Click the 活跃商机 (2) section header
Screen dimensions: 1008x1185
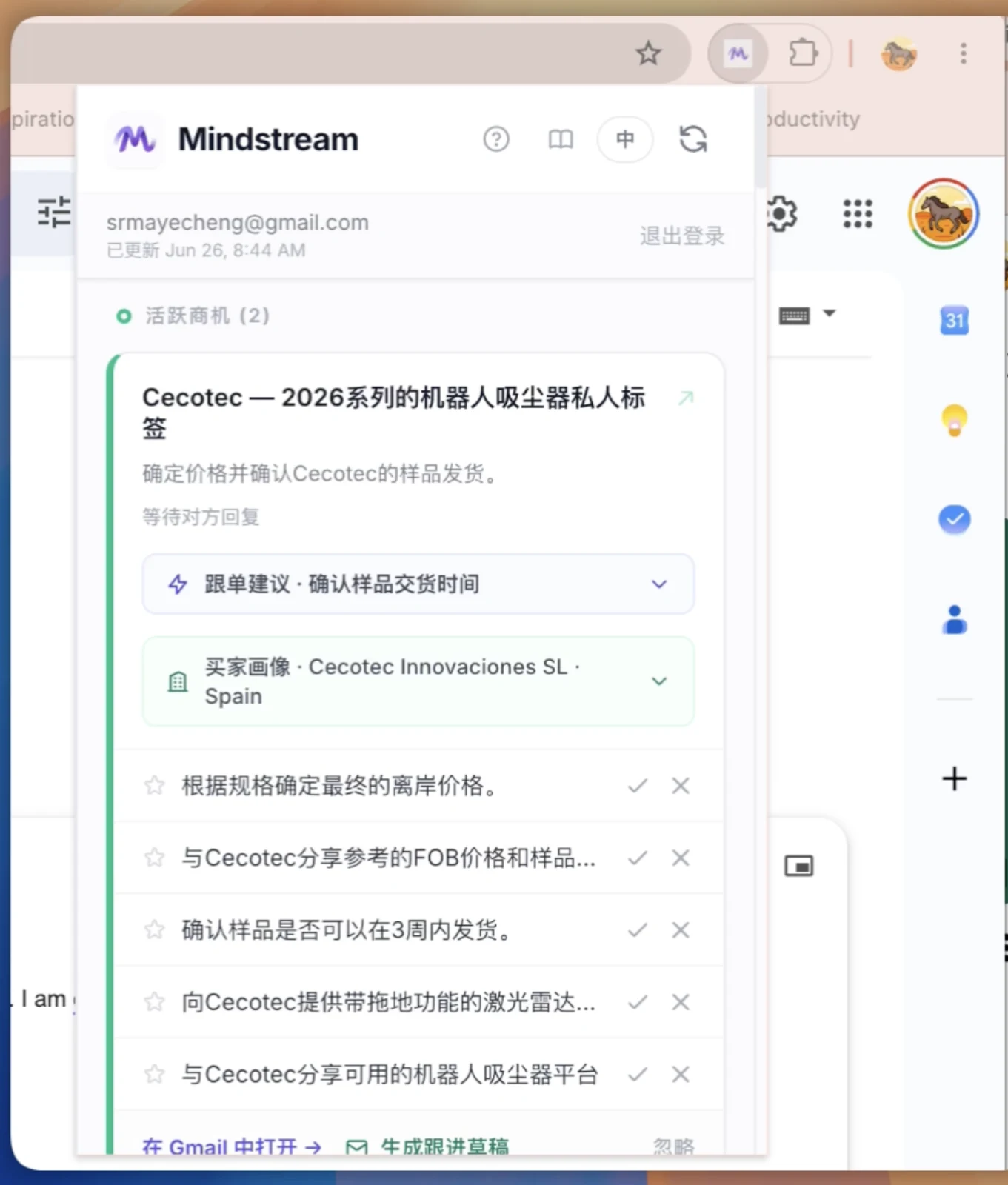click(x=193, y=316)
